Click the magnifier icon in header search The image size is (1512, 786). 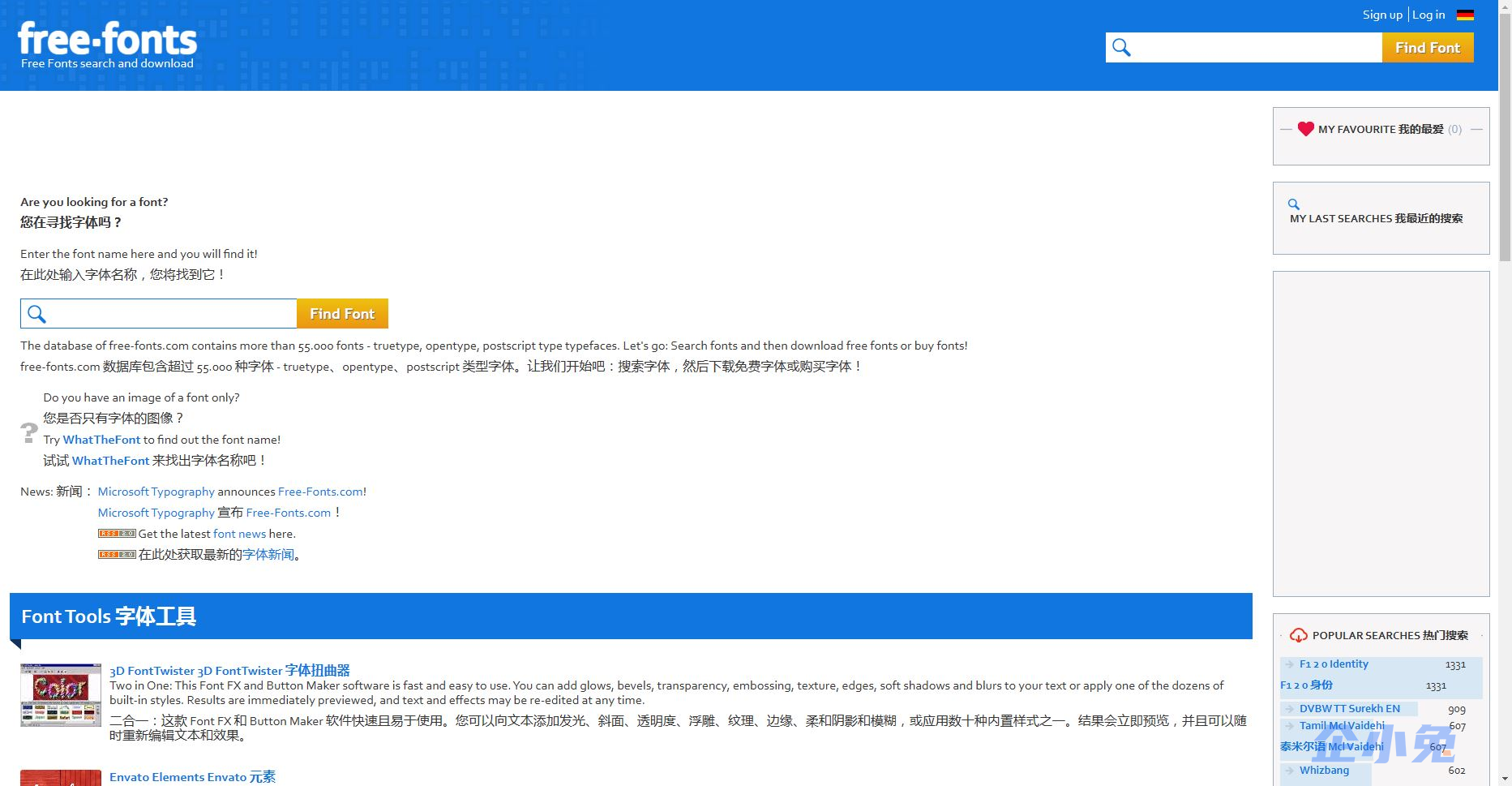coord(1121,48)
